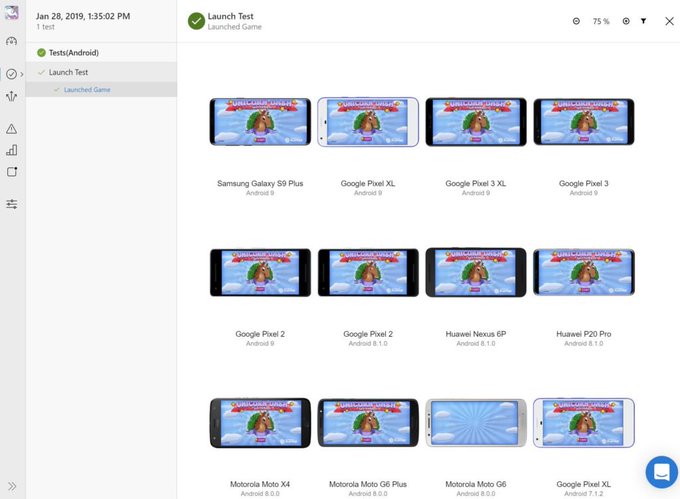
Task: Select Launch Test tree row
Action: click(101, 72)
